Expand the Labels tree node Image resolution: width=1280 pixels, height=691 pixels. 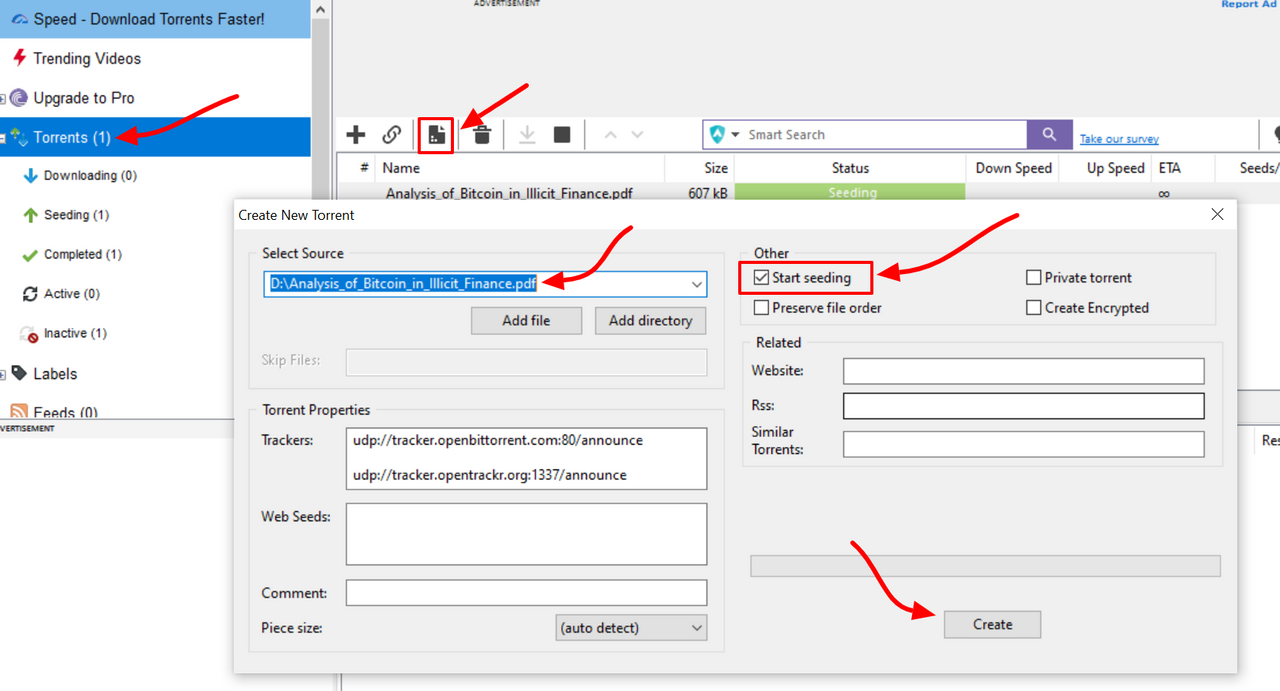click(x=3, y=374)
